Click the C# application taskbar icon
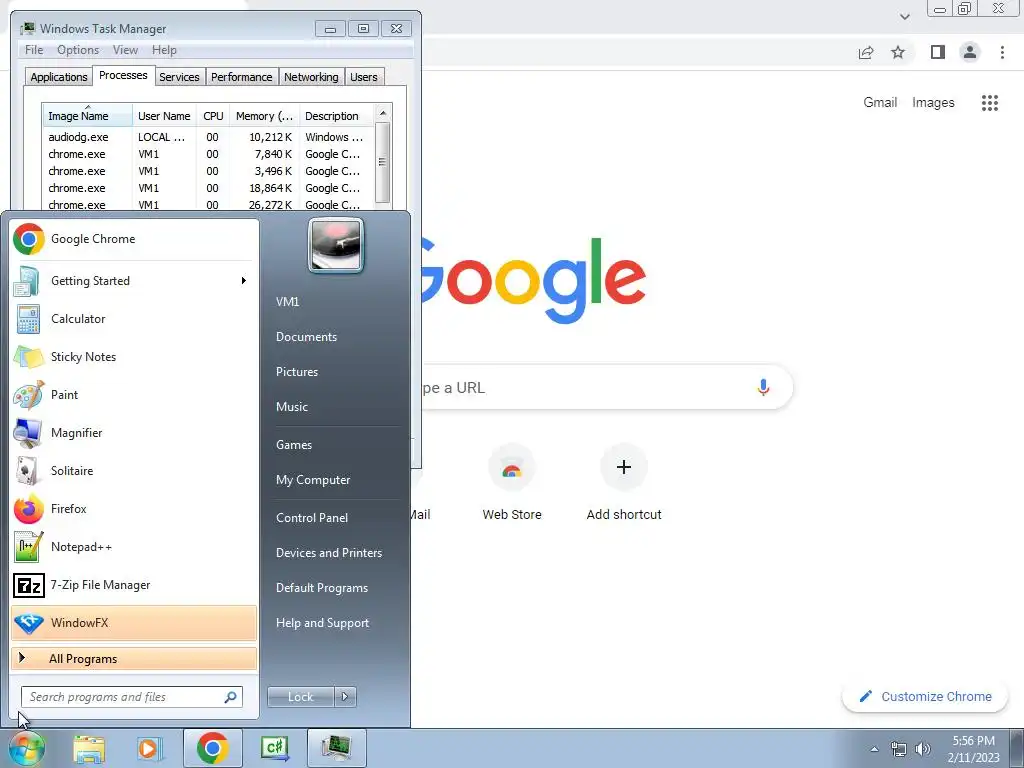The image size is (1024, 768). point(274,748)
